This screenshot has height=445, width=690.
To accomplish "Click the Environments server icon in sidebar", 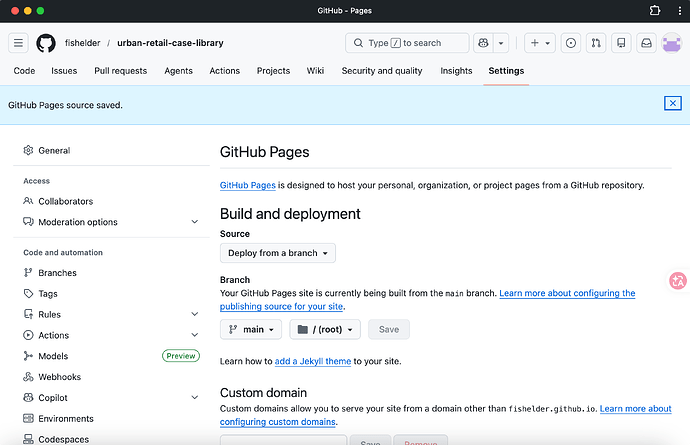I will click(x=28, y=418).
